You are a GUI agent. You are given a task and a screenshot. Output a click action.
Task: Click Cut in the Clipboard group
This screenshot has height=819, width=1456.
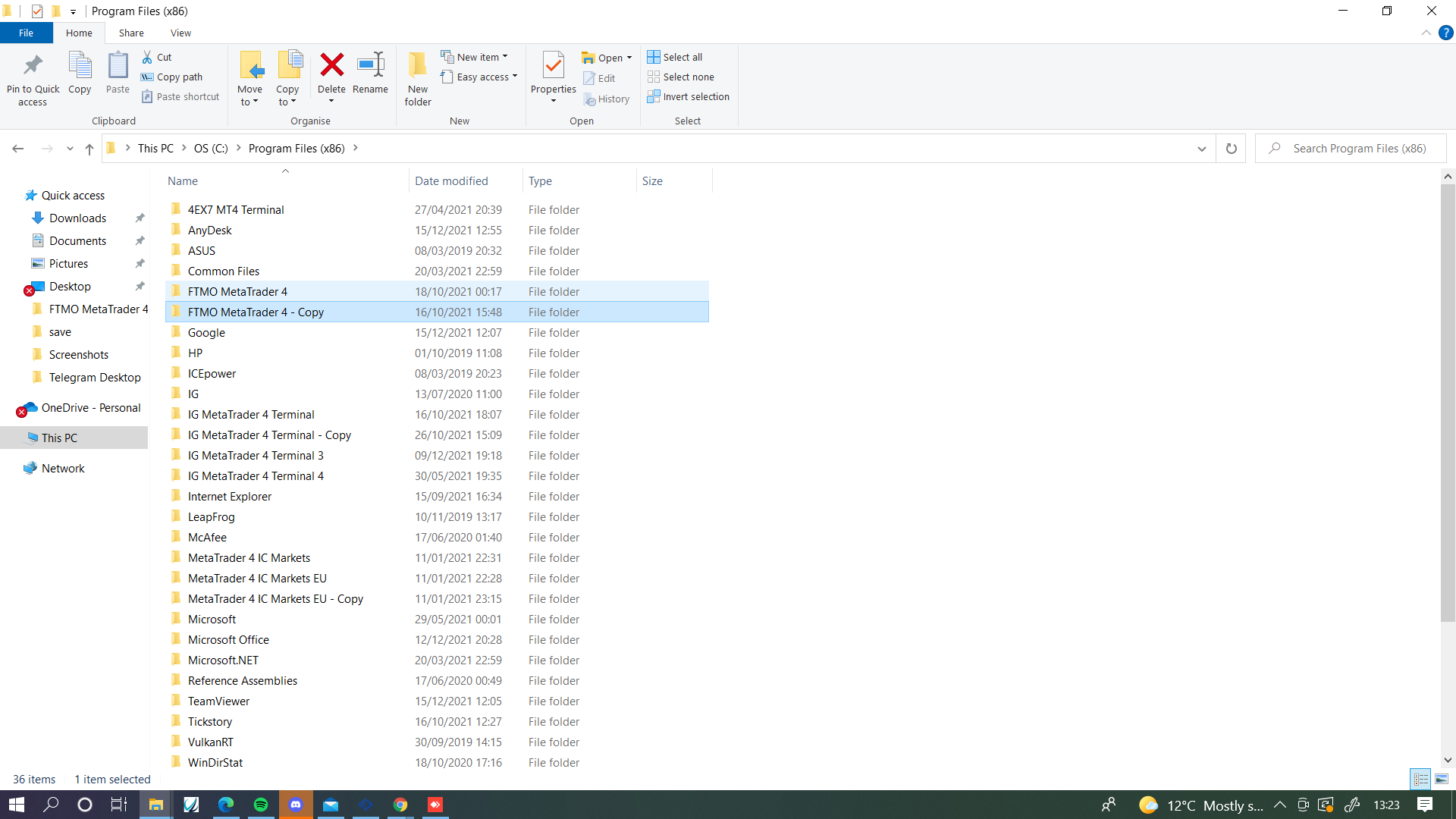pos(157,57)
